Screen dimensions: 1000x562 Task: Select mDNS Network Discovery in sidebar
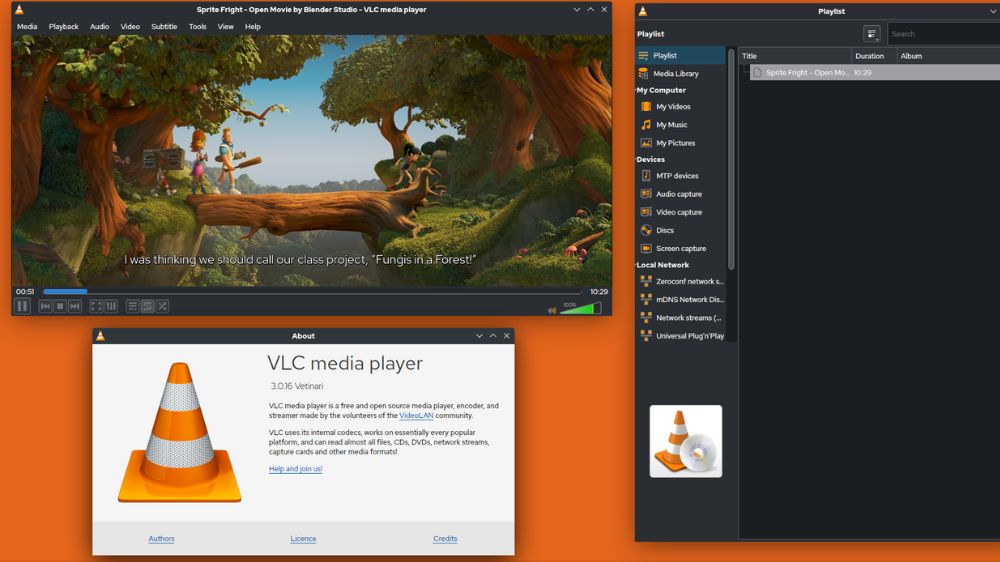point(680,299)
